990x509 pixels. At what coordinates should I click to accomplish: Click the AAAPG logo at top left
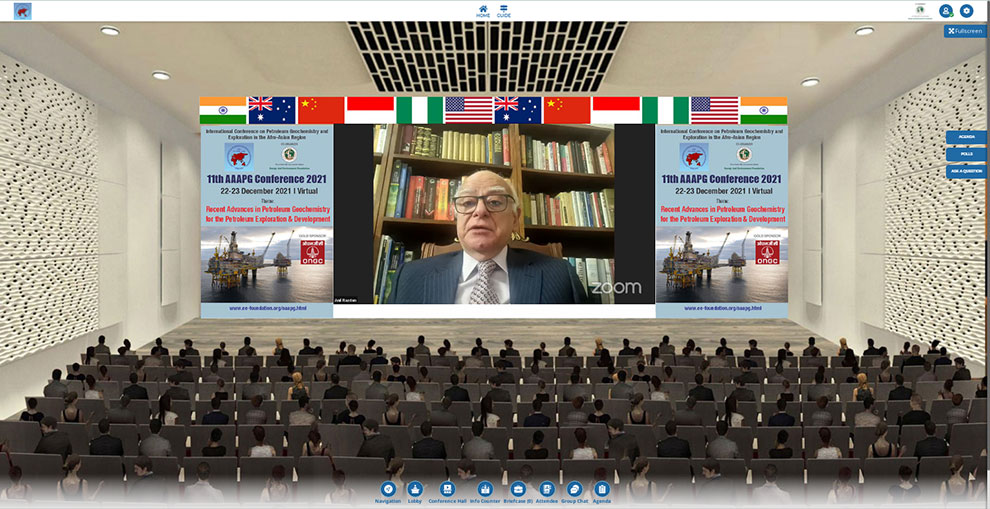[23, 11]
